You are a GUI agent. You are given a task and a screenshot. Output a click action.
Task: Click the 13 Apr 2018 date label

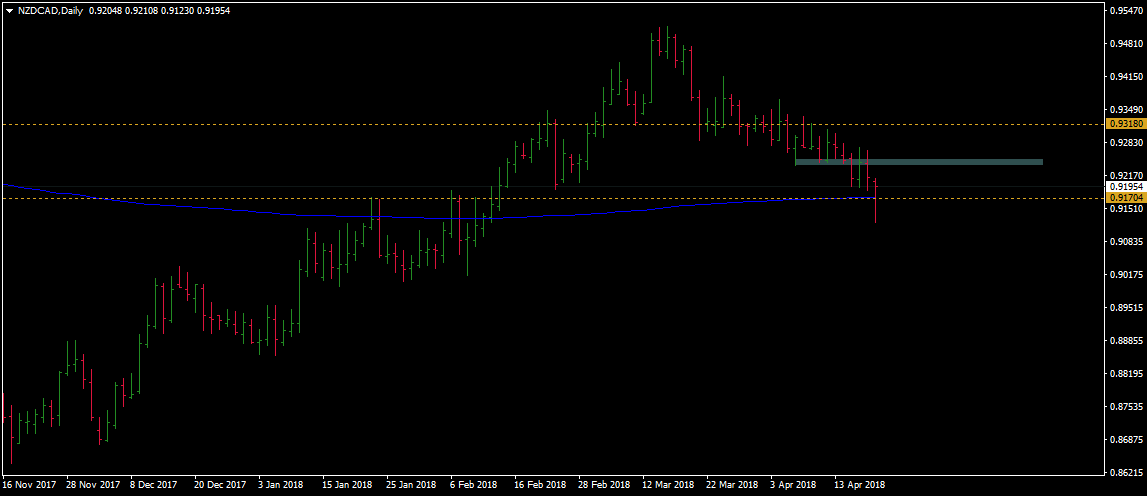[860, 485]
